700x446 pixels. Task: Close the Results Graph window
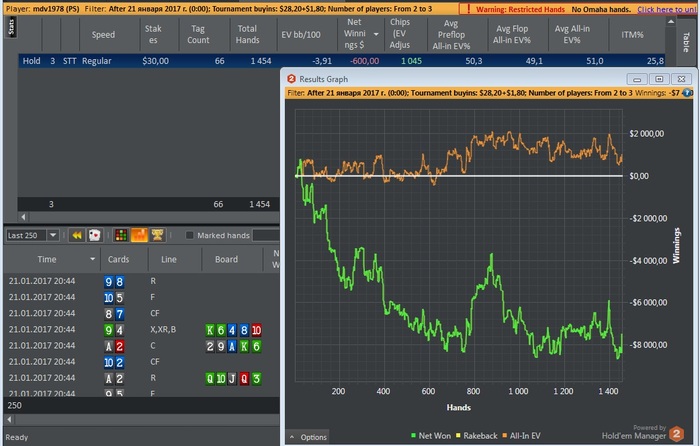(681, 79)
